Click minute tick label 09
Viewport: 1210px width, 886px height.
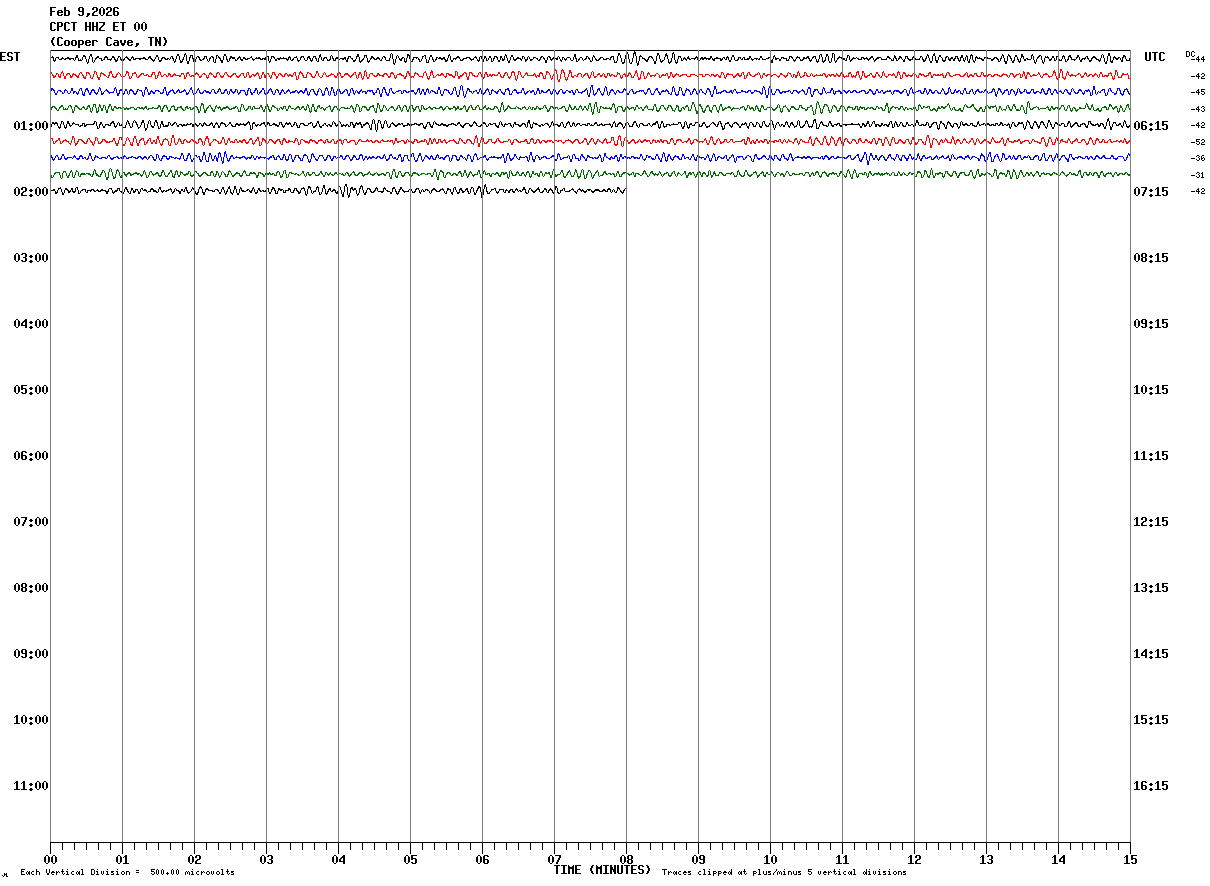[x=698, y=859]
